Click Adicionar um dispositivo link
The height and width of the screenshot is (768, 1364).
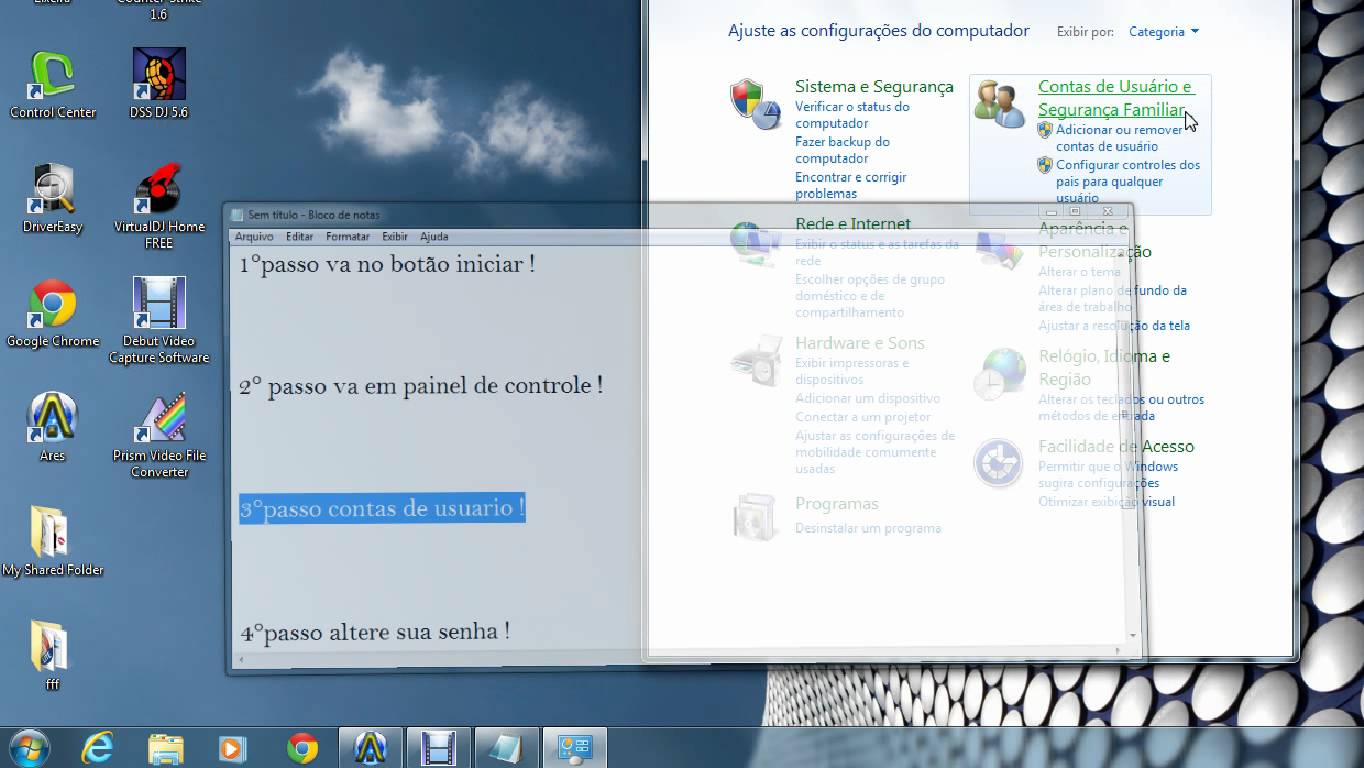point(867,399)
